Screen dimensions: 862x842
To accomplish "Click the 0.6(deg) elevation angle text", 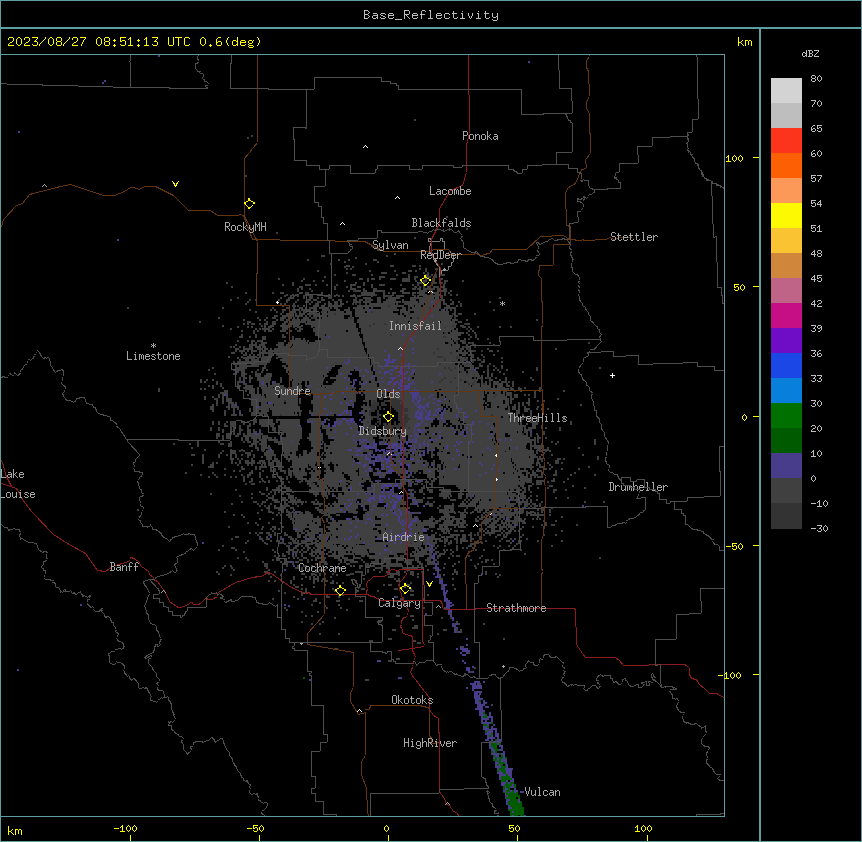I will tap(230, 42).
